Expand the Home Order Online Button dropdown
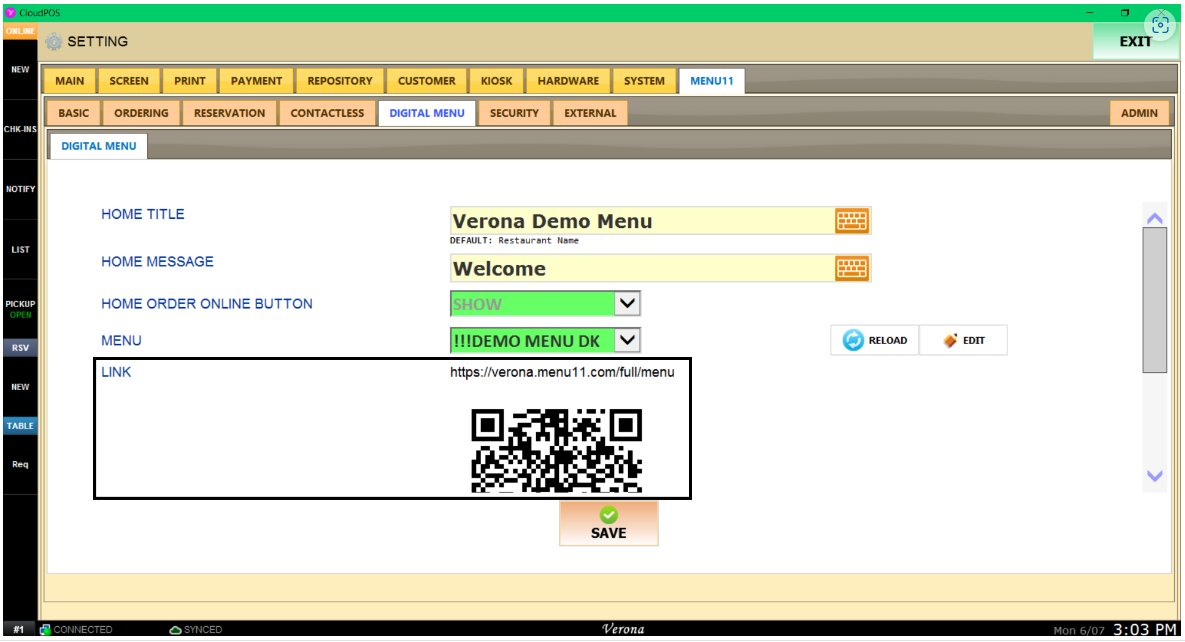1185x642 pixels. tap(627, 303)
